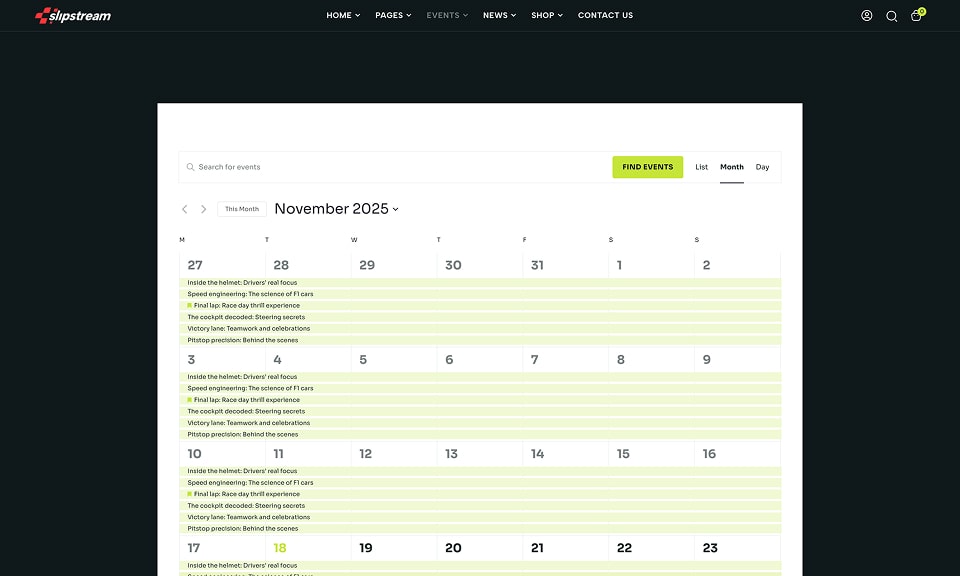
Task: Open highlighted day 18
Action: click(280, 548)
